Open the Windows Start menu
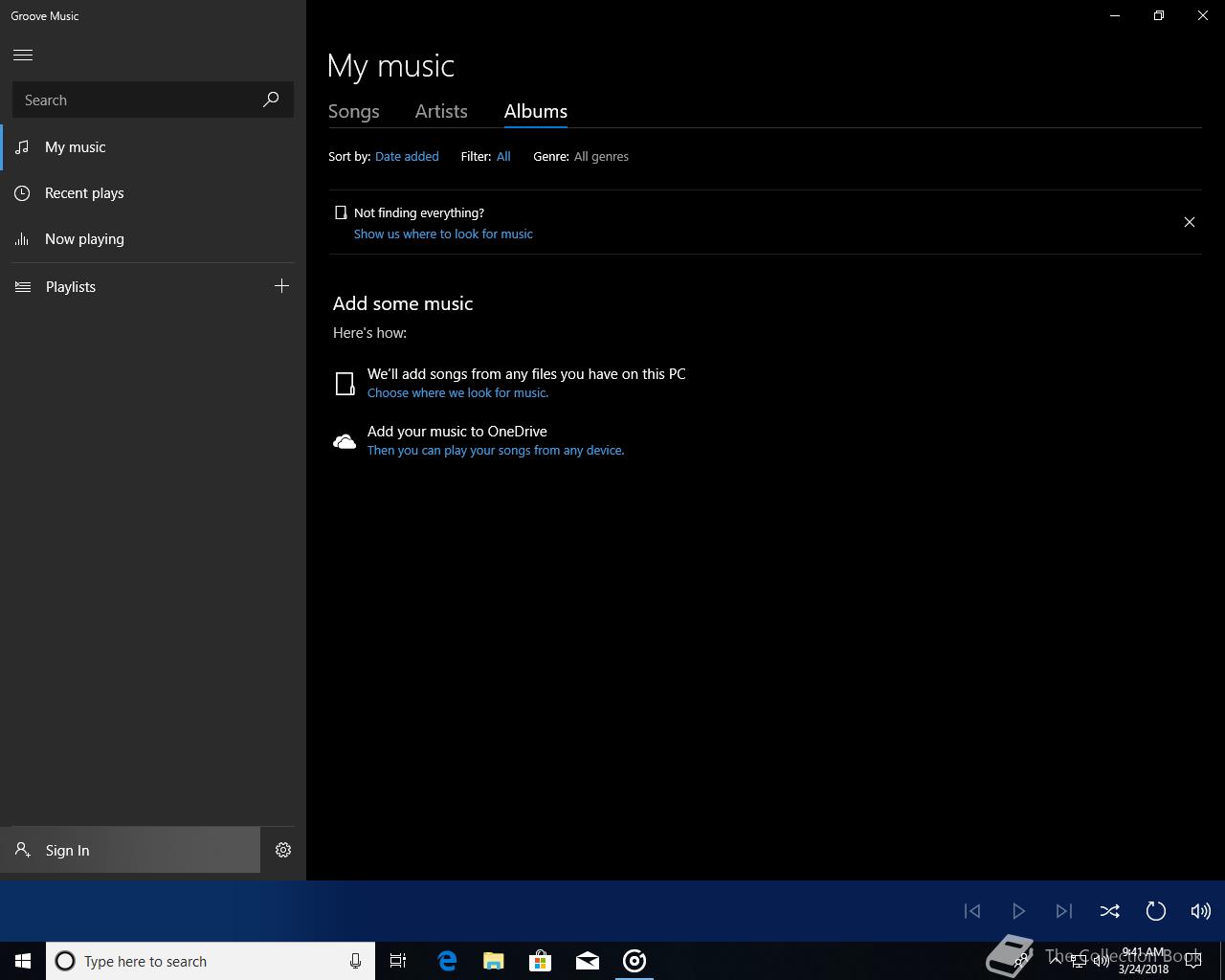Image resolution: width=1225 pixels, height=980 pixels. (23, 961)
